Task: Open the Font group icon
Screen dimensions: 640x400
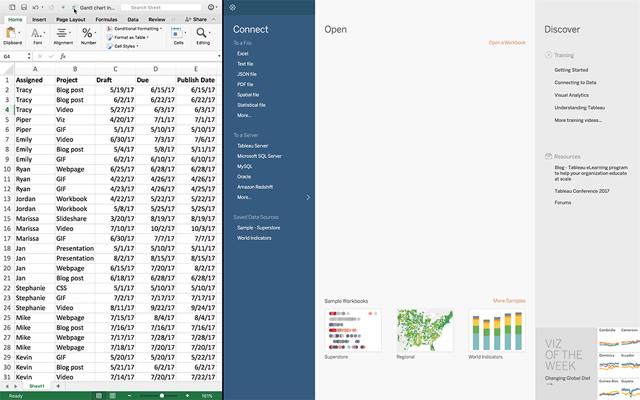Action: (37, 33)
